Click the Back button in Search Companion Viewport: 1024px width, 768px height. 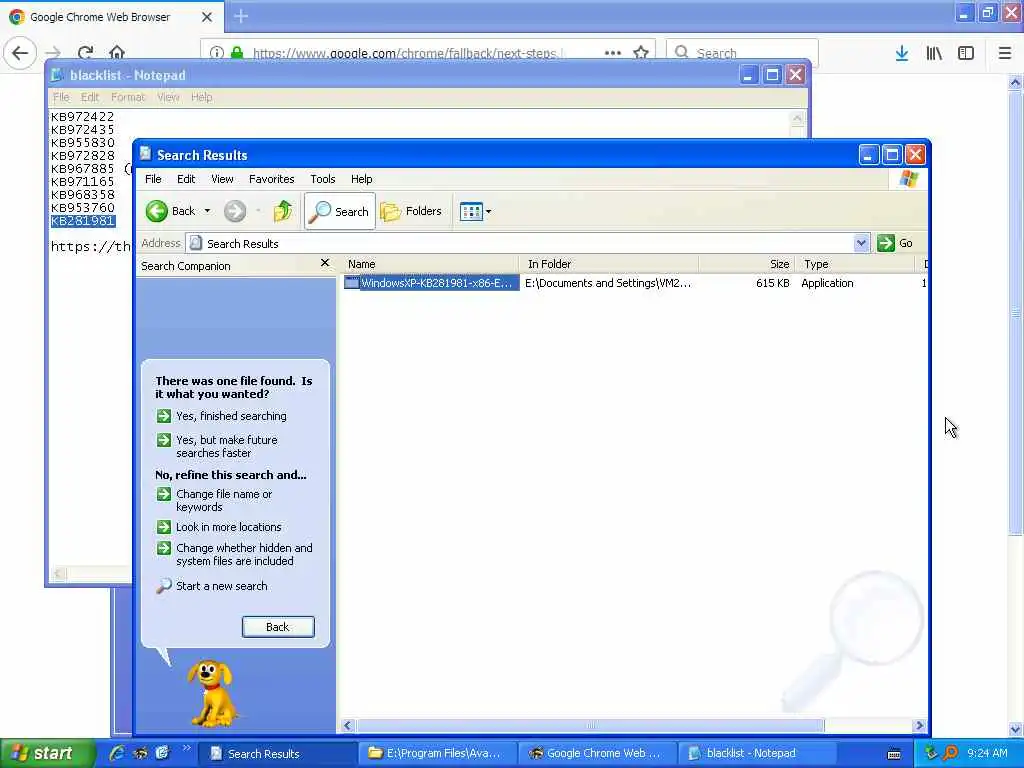tap(278, 627)
